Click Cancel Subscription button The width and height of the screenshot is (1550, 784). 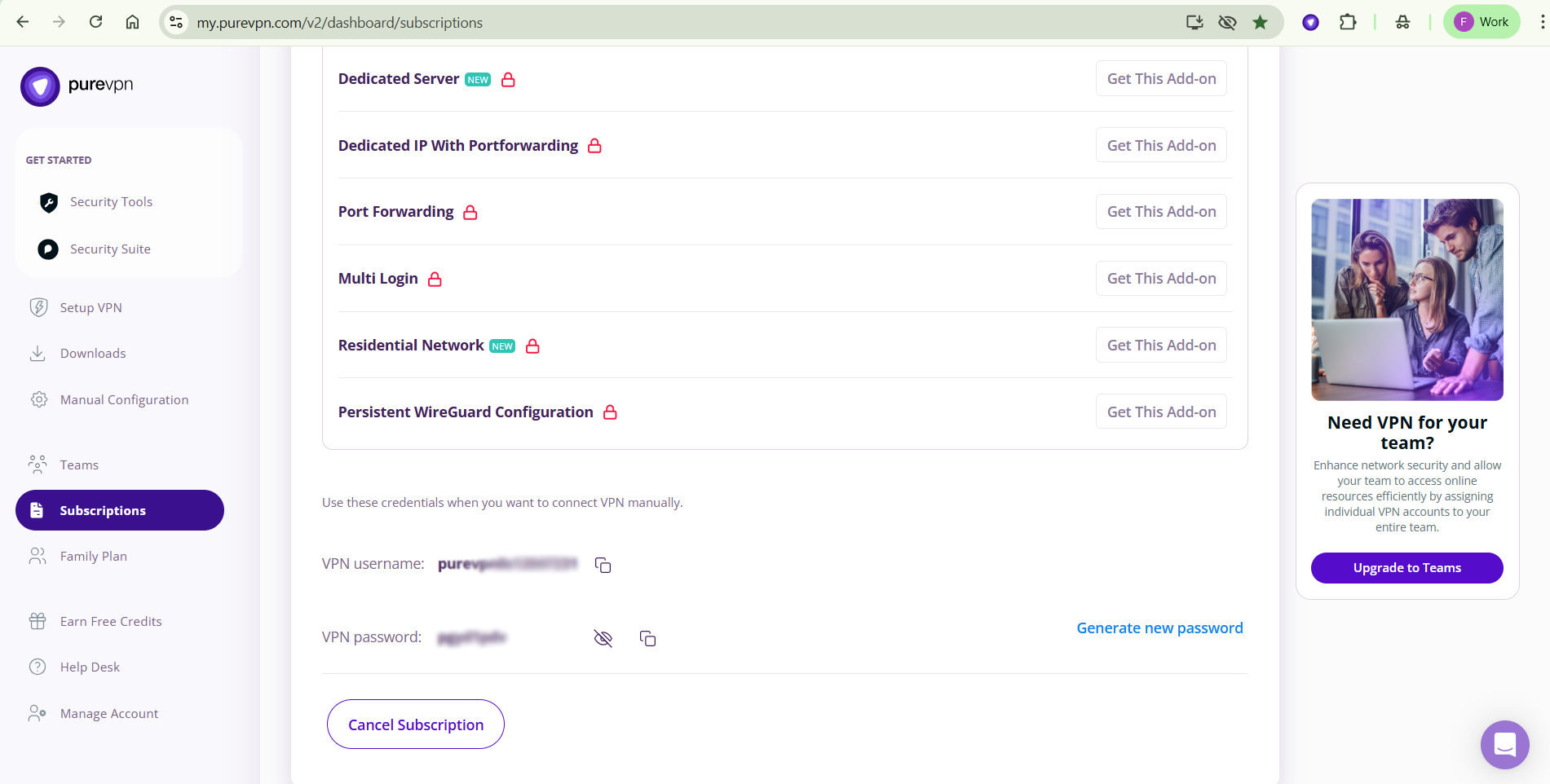[x=416, y=725]
